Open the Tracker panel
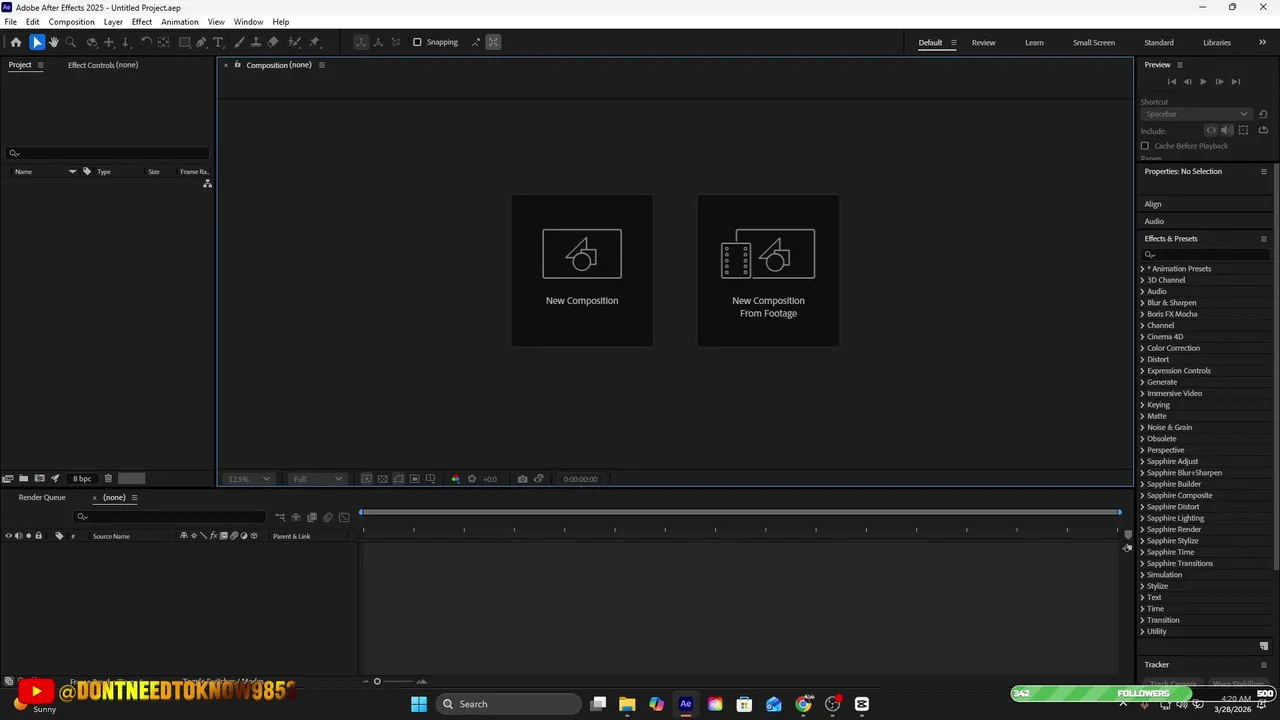This screenshot has height=720, width=1280. pyautogui.click(x=1157, y=664)
